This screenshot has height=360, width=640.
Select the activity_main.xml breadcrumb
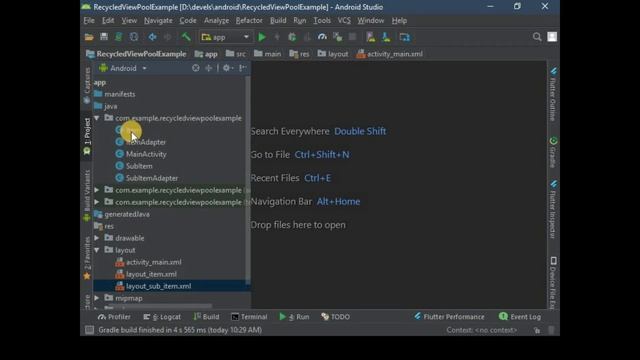[390, 54]
